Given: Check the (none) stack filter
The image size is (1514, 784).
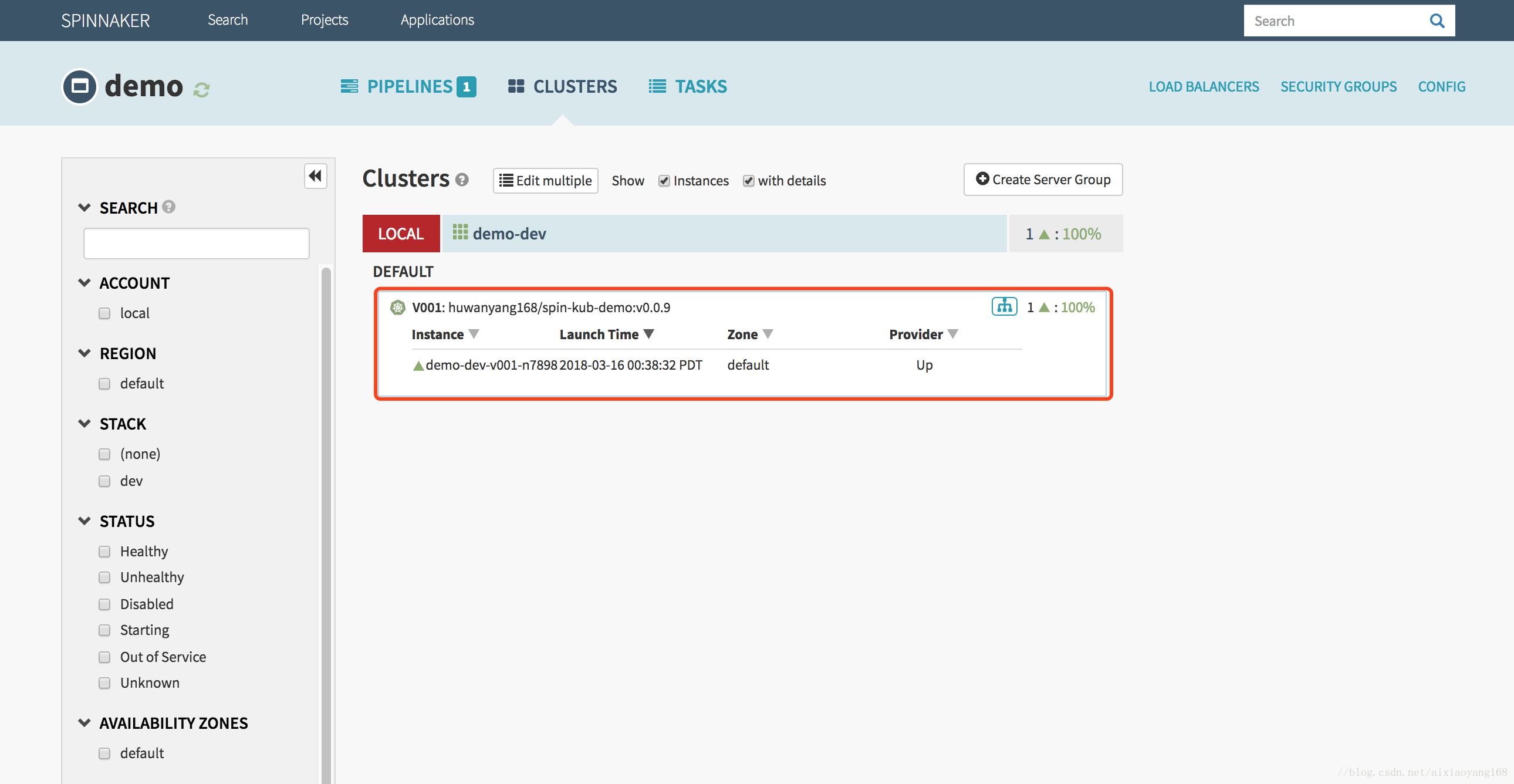Looking at the screenshot, I should pos(104,454).
